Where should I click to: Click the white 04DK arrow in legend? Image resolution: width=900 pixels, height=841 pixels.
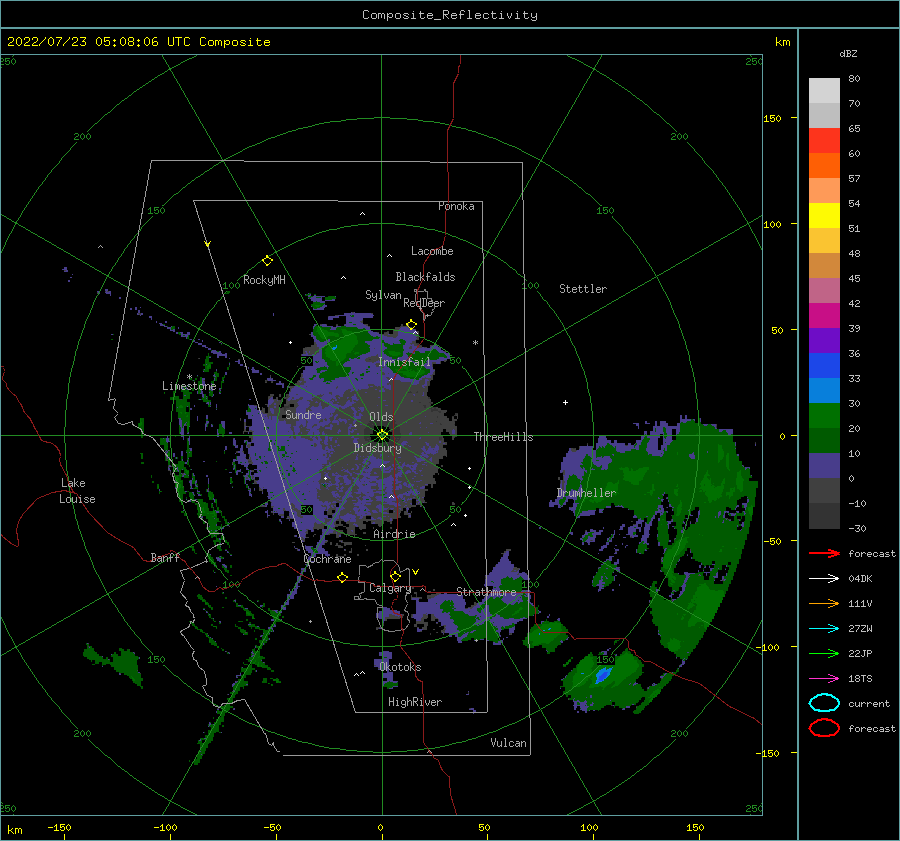[824, 578]
